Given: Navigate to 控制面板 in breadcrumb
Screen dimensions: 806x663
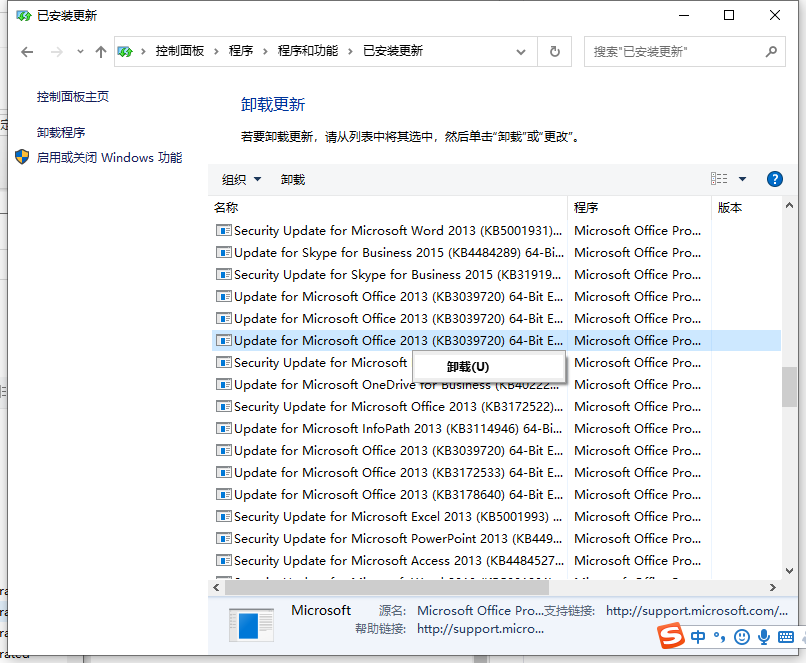Looking at the screenshot, I should pos(180,51).
